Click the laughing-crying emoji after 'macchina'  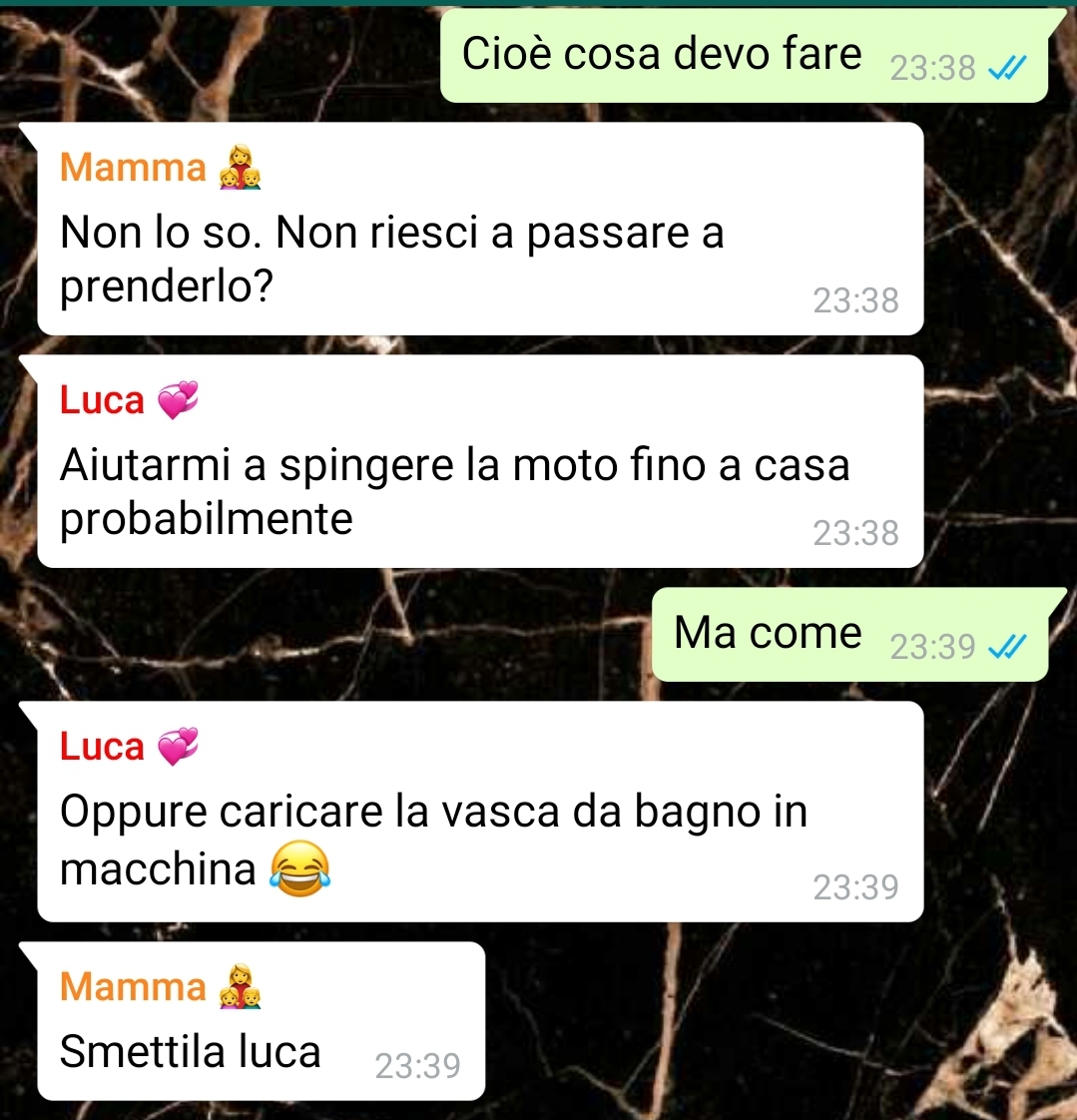pos(300,868)
